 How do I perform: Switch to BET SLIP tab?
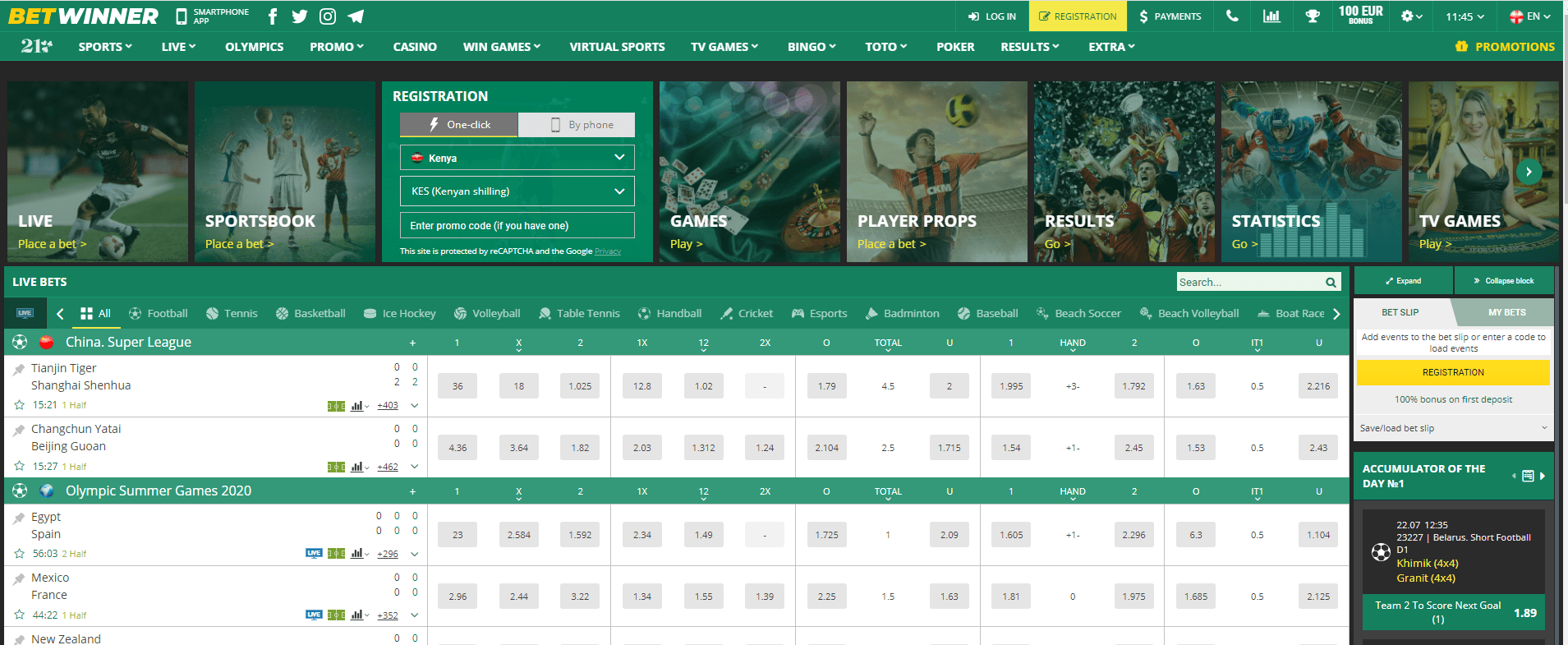coord(1400,312)
